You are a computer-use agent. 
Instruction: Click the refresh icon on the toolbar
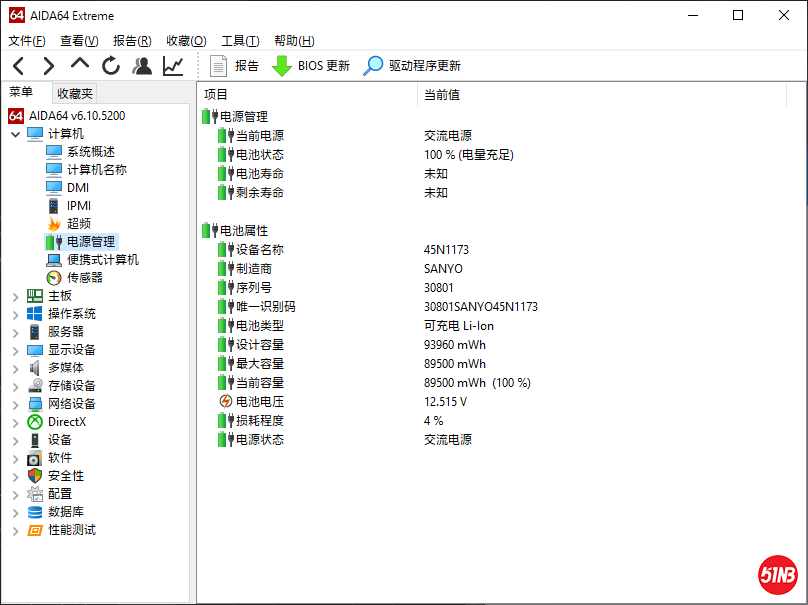(x=110, y=64)
